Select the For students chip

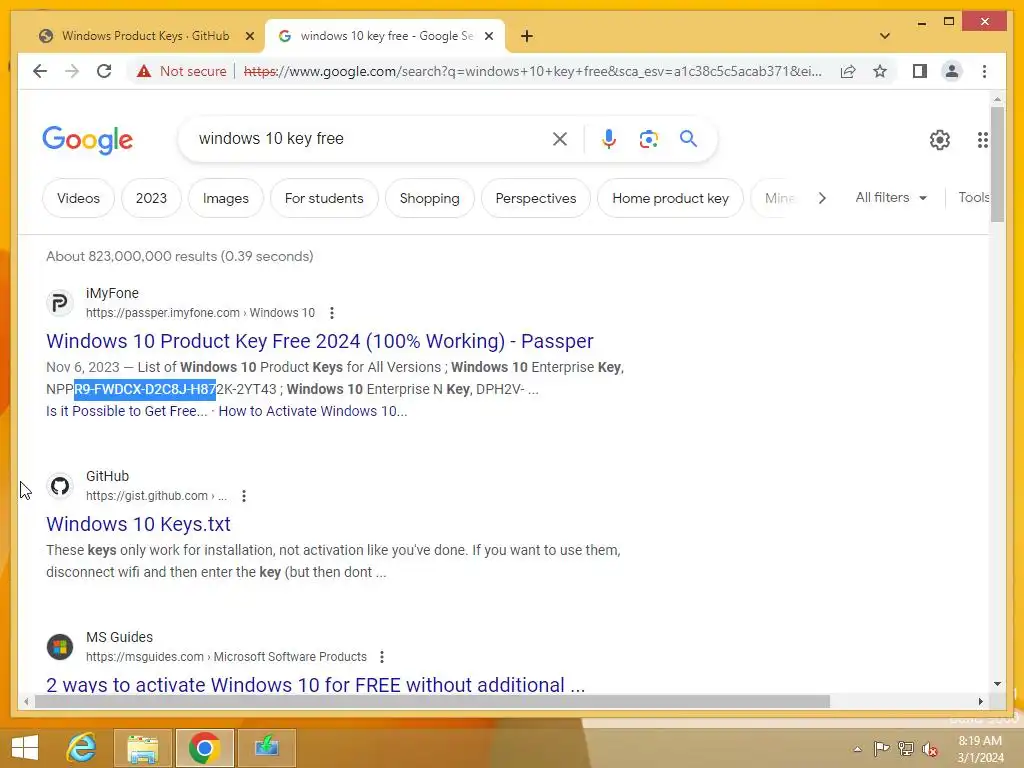[324, 198]
